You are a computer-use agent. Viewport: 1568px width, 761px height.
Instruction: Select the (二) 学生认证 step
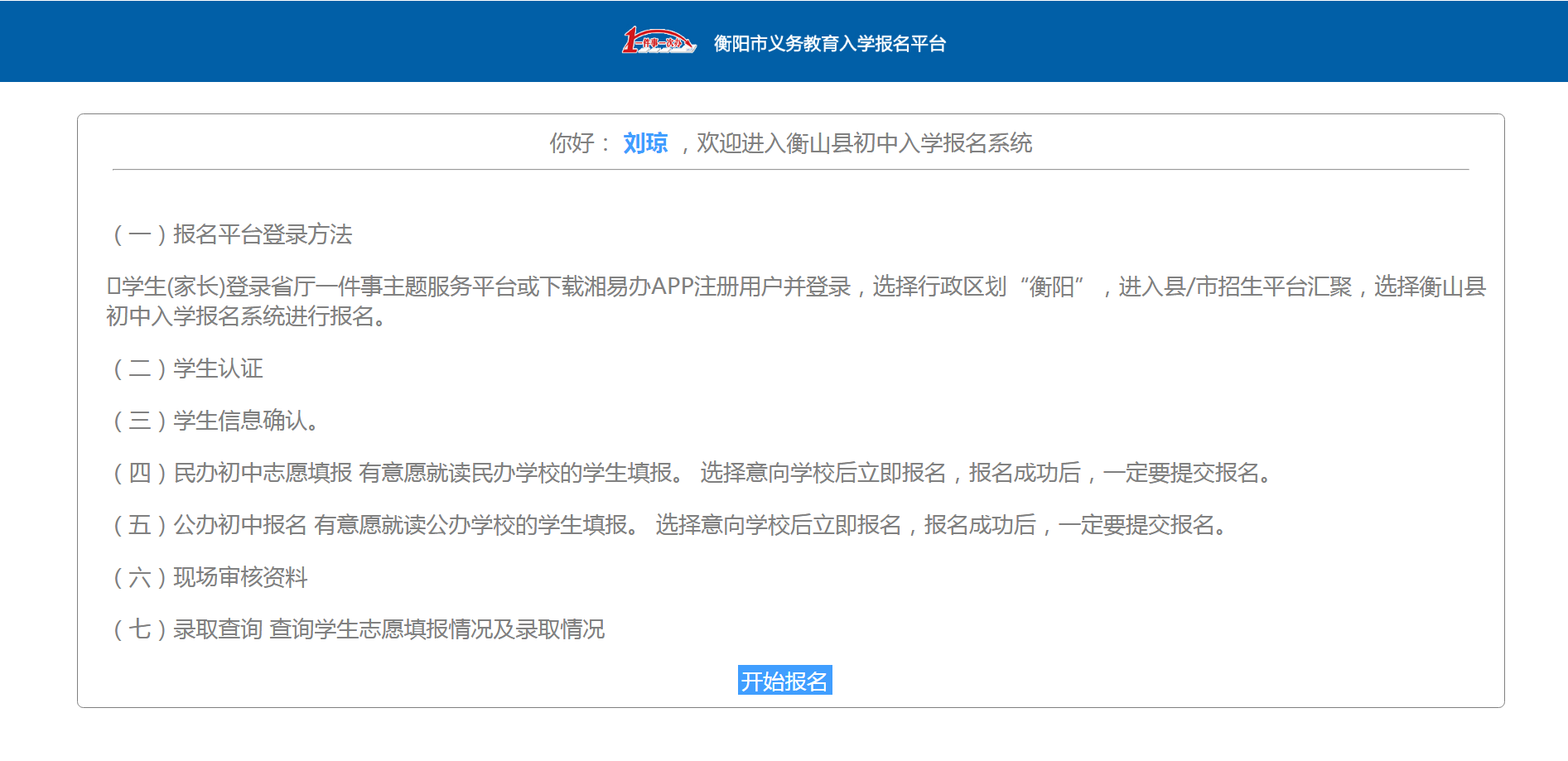click(x=188, y=368)
